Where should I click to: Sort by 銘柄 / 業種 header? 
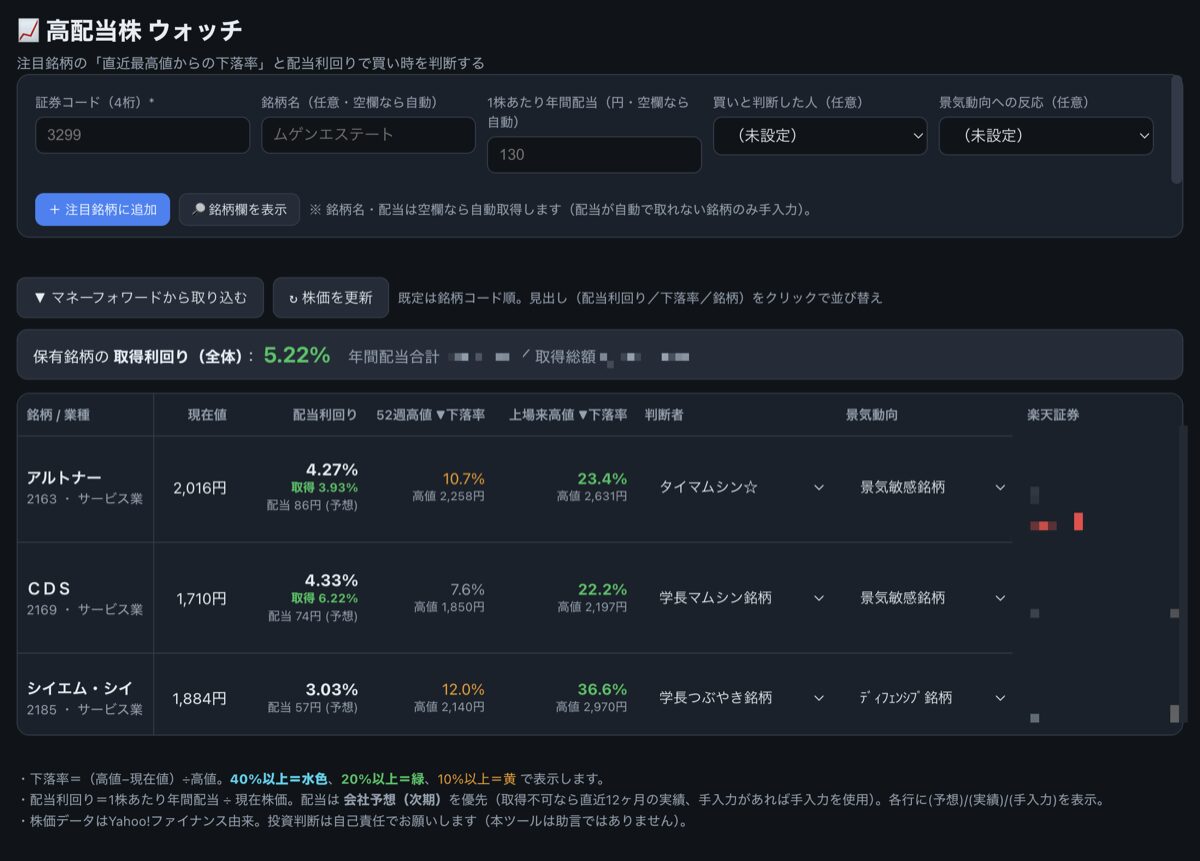click(58, 415)
